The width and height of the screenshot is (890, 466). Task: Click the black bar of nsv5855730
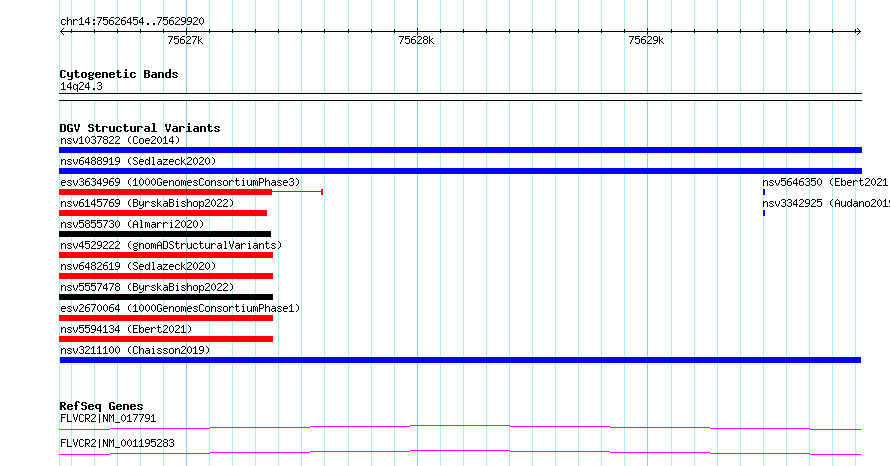(165, 234)
